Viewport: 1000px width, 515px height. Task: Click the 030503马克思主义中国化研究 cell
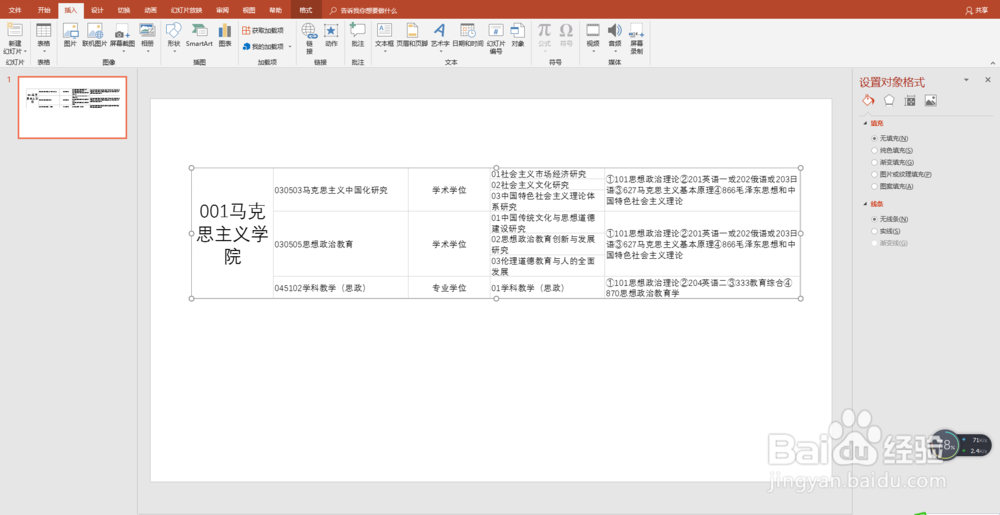341,190
